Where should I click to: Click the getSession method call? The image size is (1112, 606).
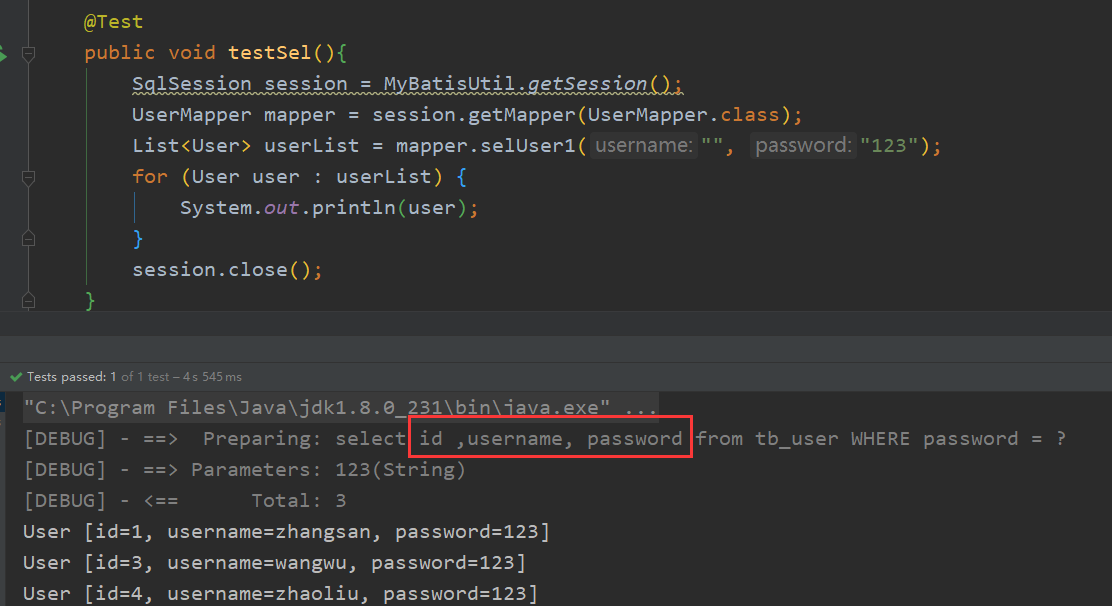point(587,84)
